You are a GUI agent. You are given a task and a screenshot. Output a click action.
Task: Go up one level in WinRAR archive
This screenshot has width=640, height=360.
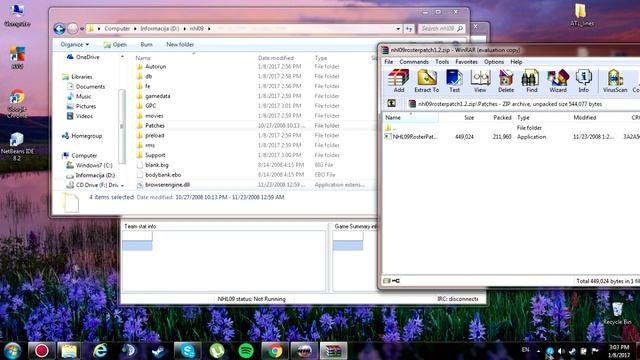[x=391, y=104]
